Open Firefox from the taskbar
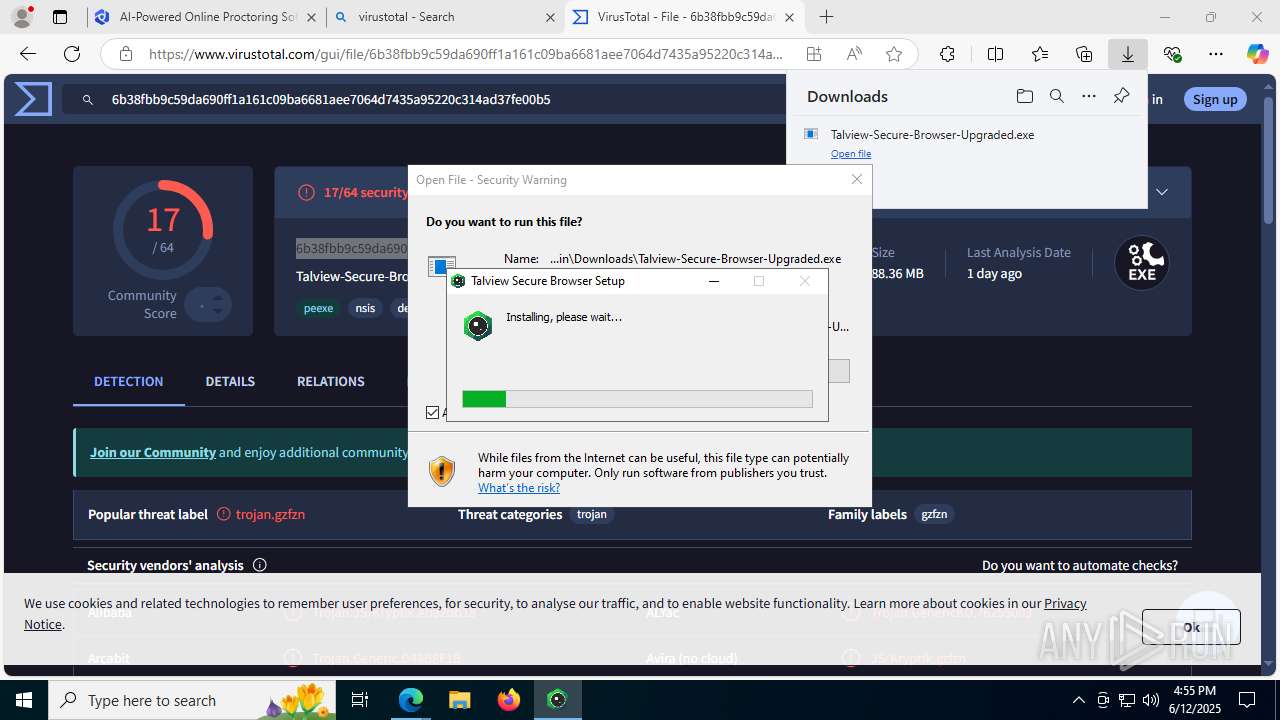The height and width of the screenshot is (720, 1280). [x=508, y=700]
